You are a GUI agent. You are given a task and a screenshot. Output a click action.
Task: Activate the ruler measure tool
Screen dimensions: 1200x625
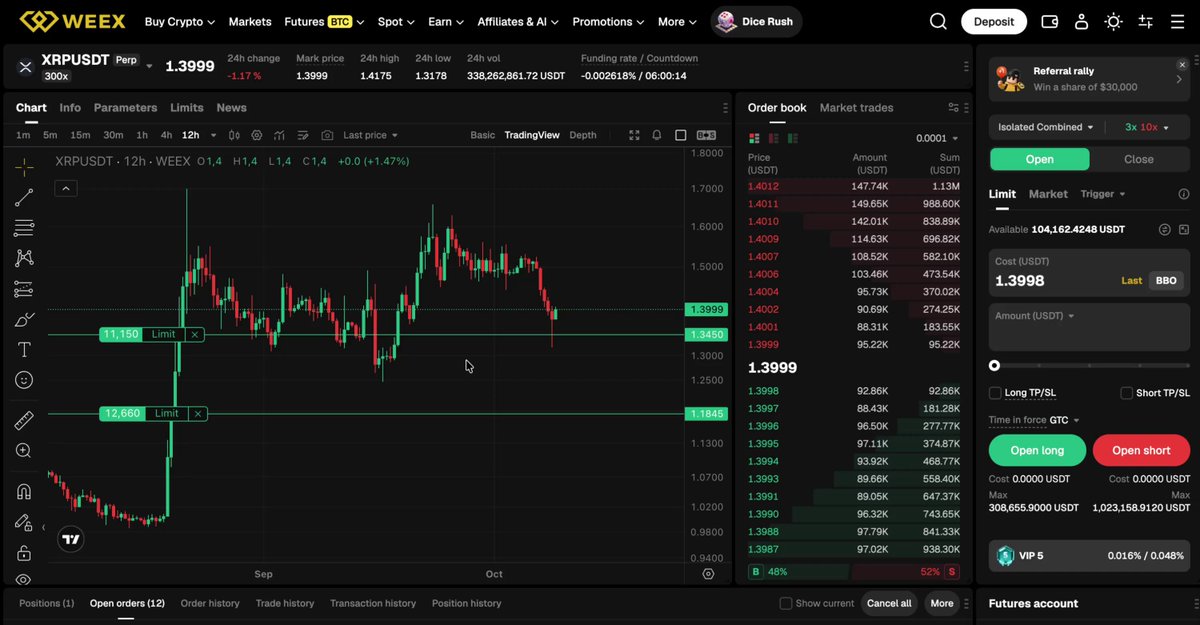click(x=24, y=421)
